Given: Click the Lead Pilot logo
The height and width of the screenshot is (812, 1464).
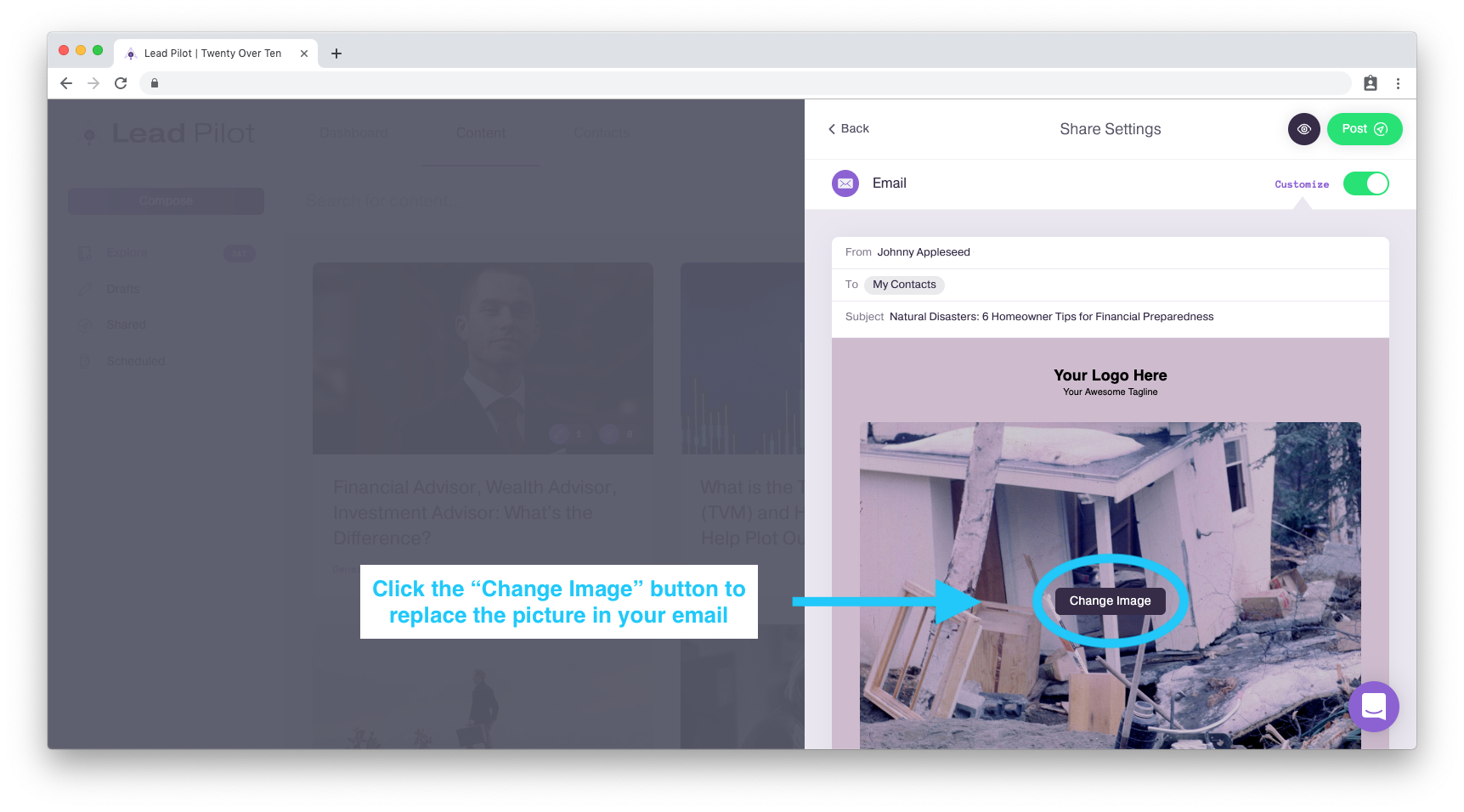Looking at the screenshot, I should (167, 133).
